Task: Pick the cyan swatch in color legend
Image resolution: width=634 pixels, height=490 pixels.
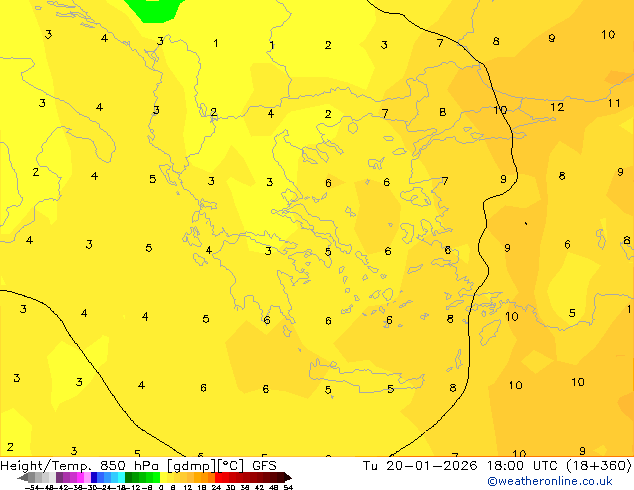Action: [121, 477]
